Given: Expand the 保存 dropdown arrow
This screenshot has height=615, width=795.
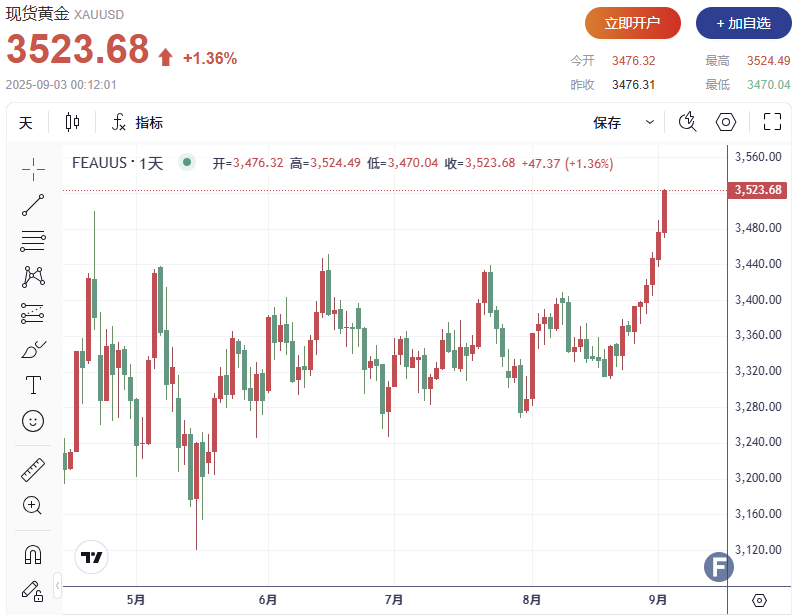Looking at the screenshot, I should 650,122.
